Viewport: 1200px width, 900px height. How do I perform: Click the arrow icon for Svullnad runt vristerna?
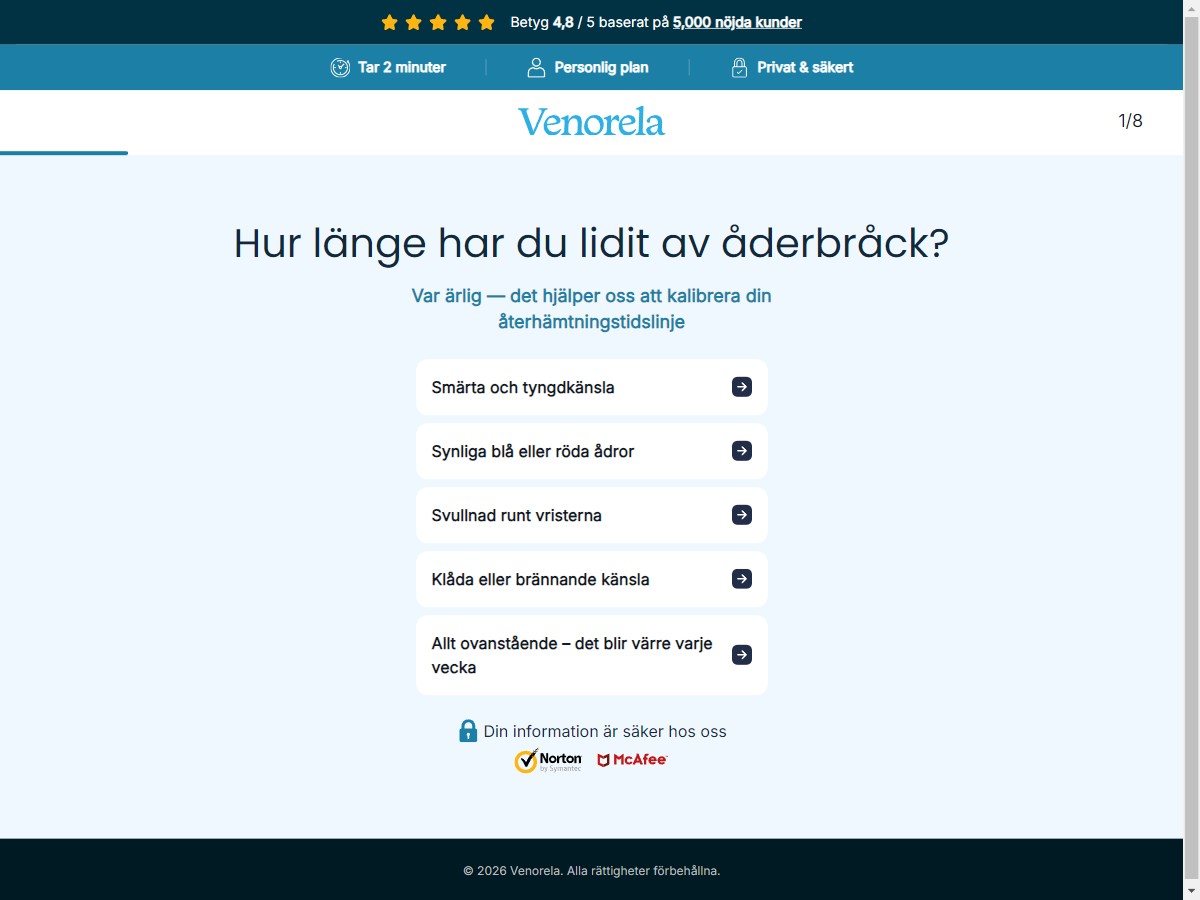pos(742,515)
